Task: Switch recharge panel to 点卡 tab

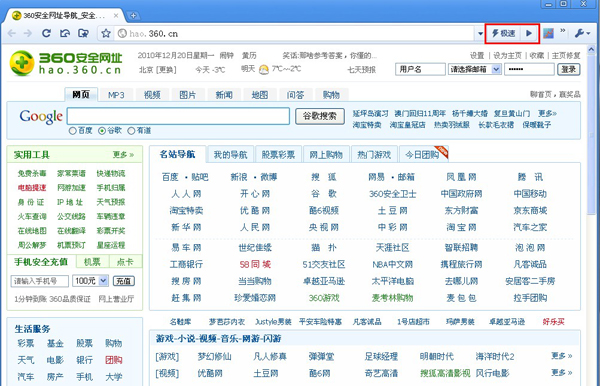Action: pos(125,262)
